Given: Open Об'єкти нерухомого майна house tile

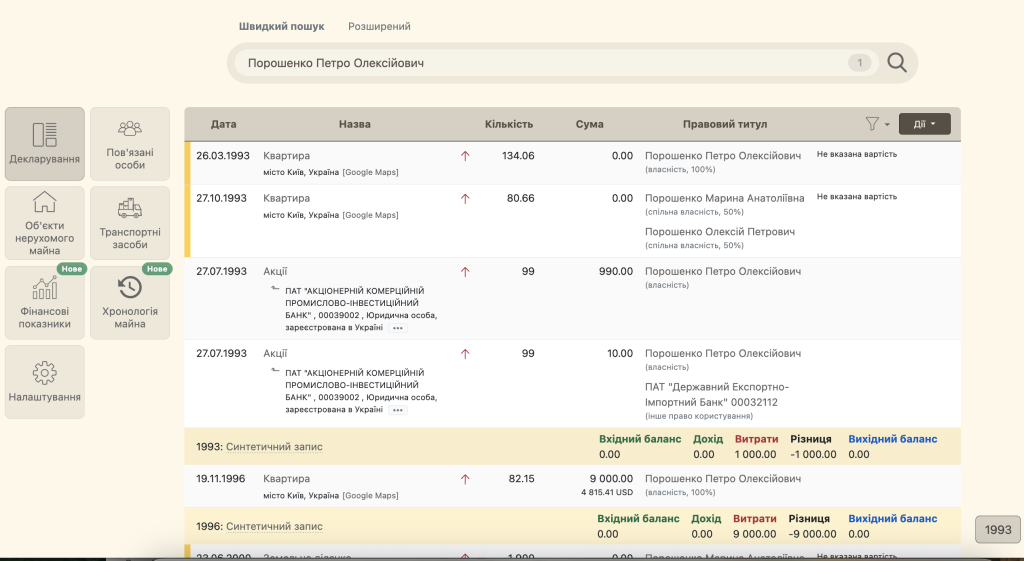Looking at the screenshot, I should tap(44, 223).
